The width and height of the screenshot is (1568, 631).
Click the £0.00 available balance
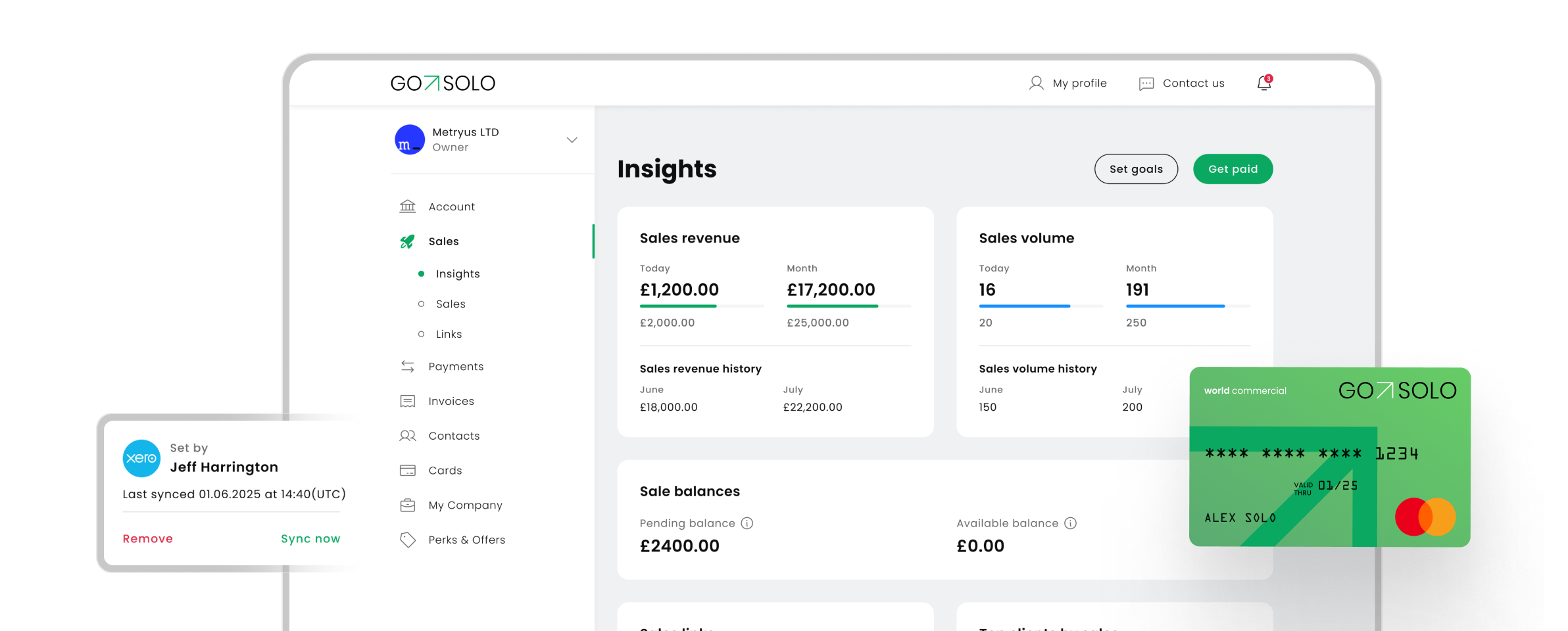pos(980,546)
